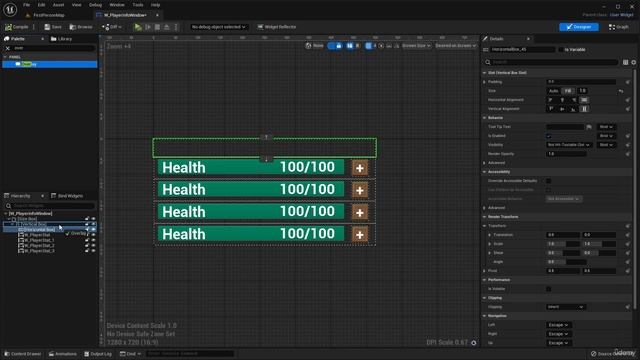Select the Palette tab
The height and width of the screenshot is (360, 640).
pos(18,39)
